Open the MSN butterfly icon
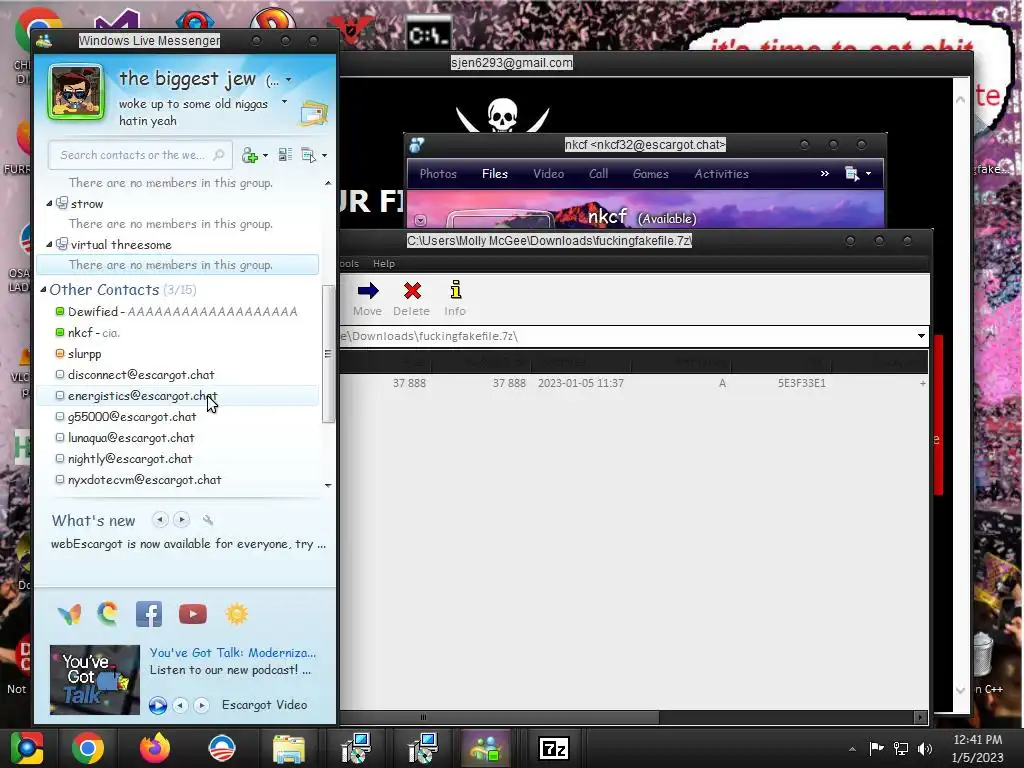This screenshot has width=1024, height=768. pos(69,614)
